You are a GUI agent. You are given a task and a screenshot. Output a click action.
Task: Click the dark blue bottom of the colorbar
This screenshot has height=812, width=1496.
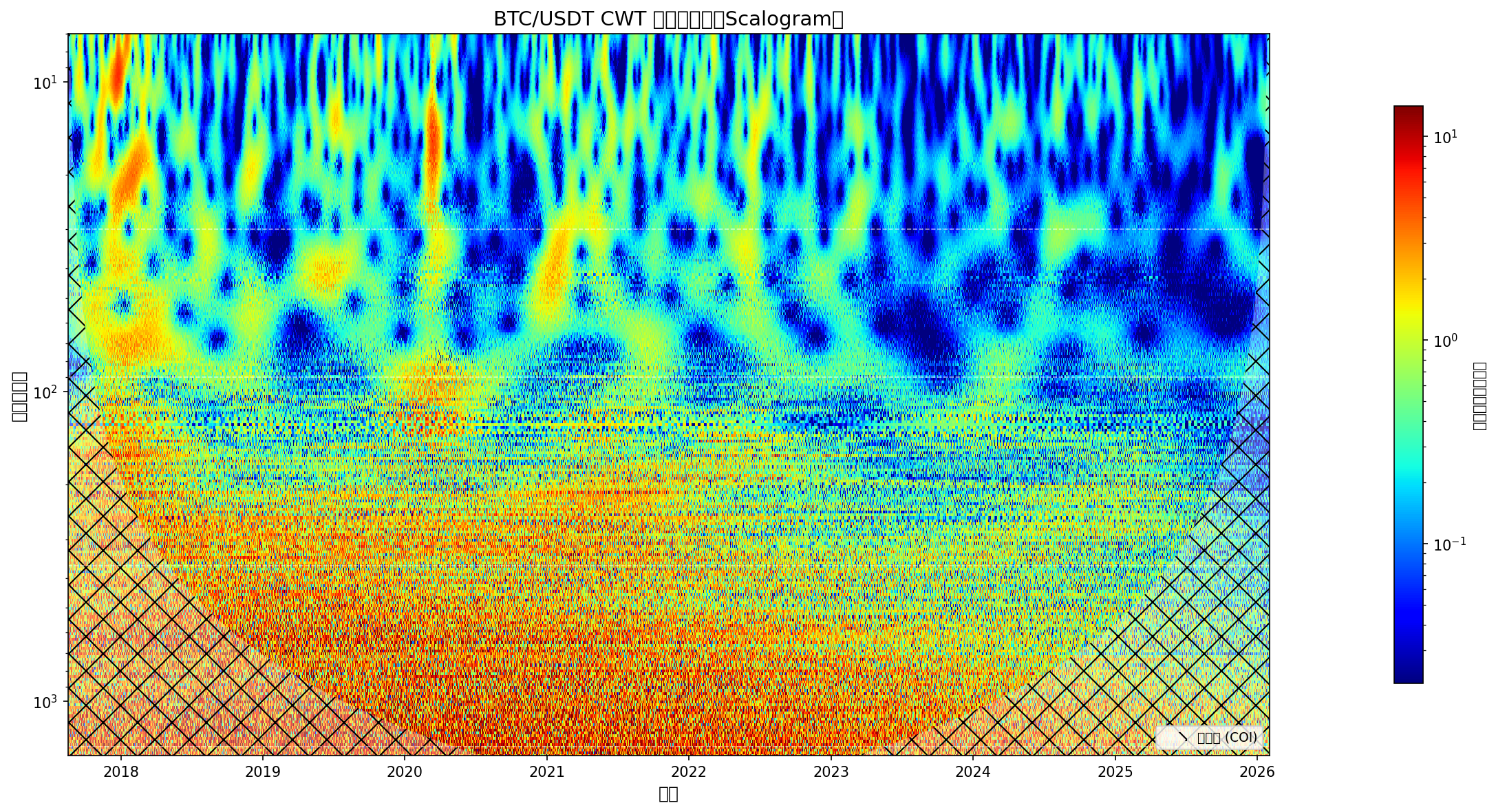point(1408,678)
